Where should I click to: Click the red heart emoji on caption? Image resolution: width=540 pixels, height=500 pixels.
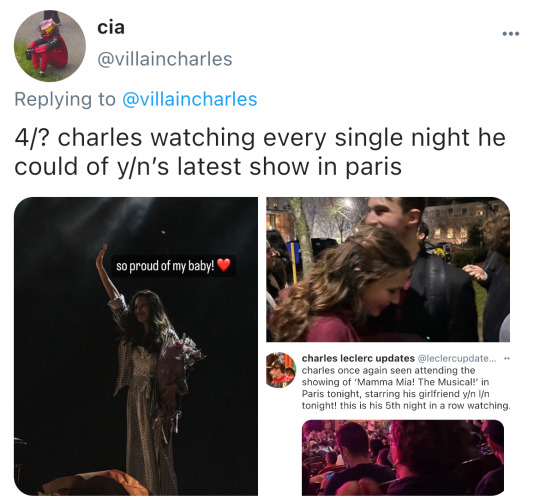click(x=224, y=265)
